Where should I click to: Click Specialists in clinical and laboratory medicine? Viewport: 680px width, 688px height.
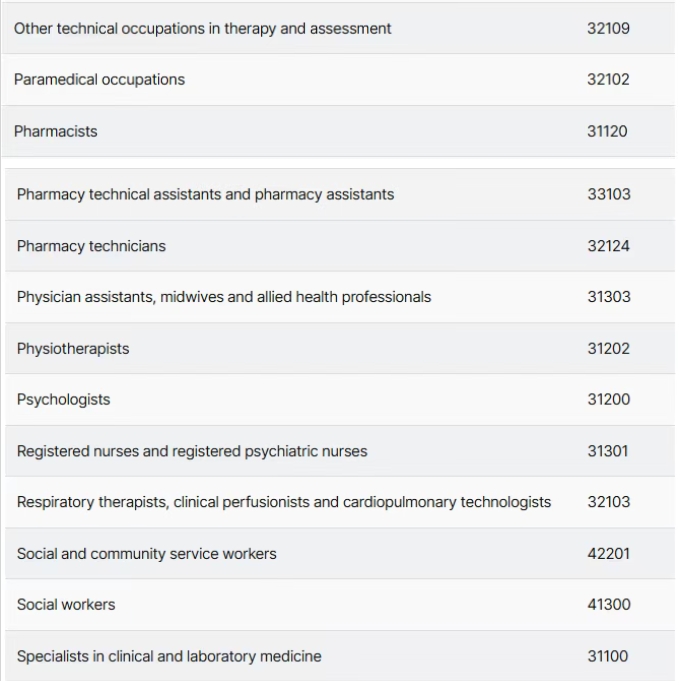(169, 656)
